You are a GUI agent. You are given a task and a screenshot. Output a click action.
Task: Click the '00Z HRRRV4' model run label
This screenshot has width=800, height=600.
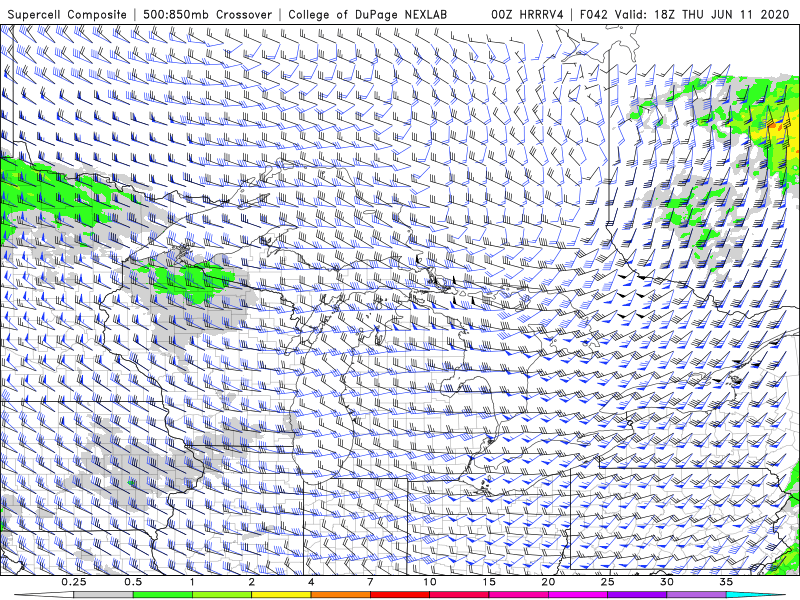[x=527, y=15]
